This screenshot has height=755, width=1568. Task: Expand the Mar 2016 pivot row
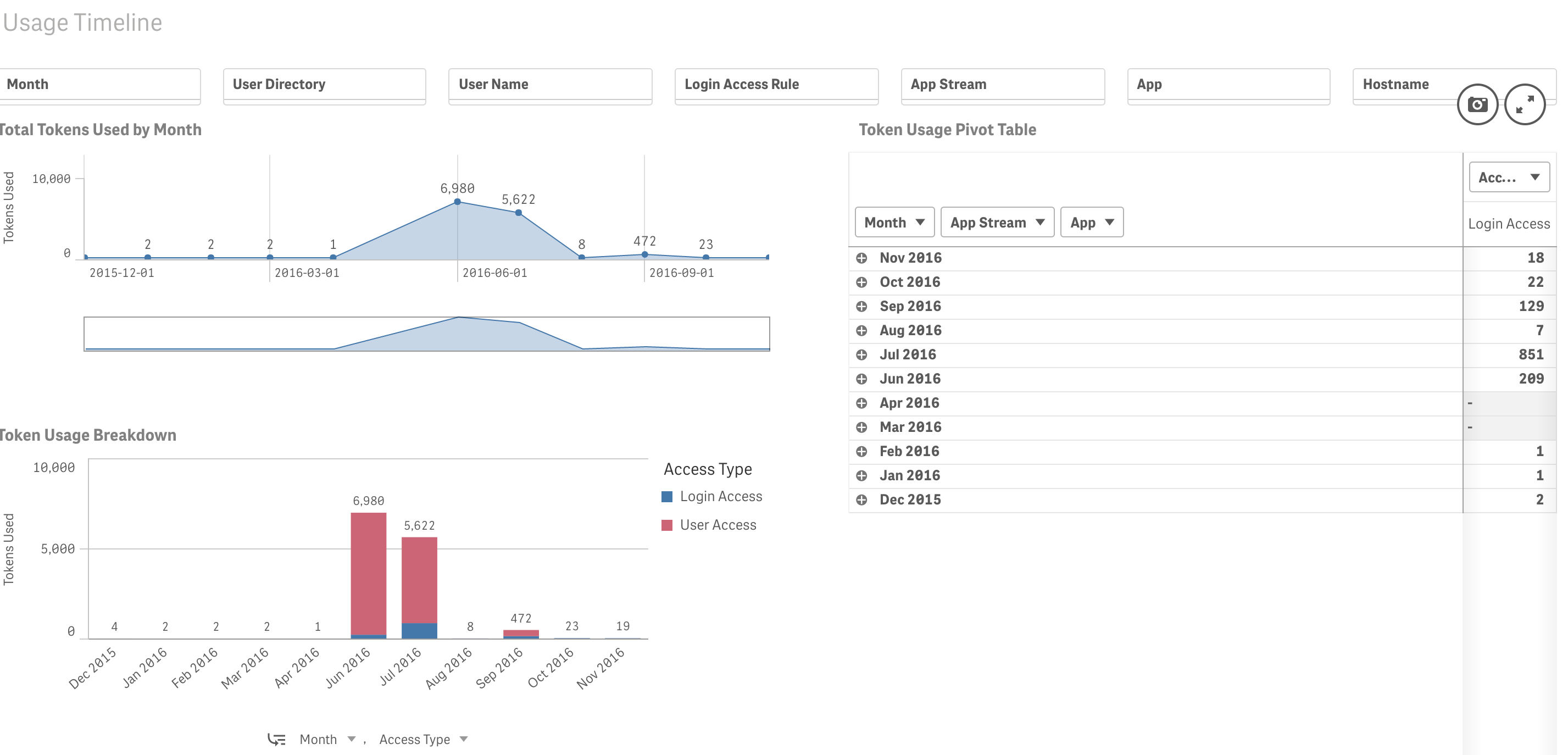point(861,428)
